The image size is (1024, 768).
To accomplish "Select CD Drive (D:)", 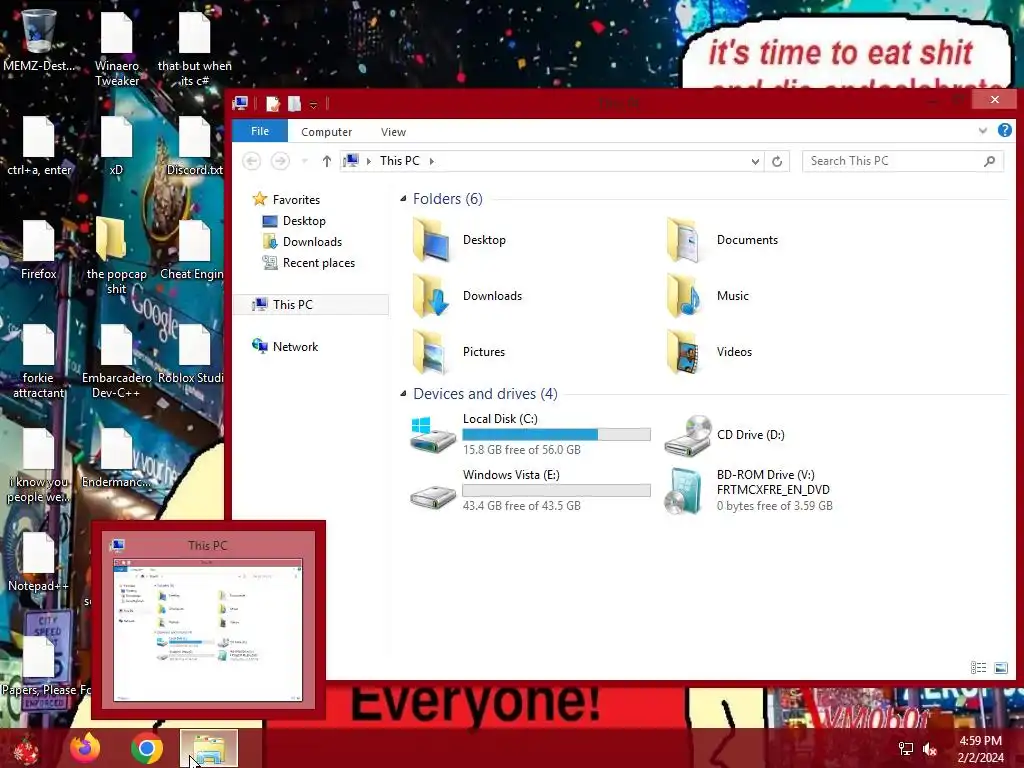I will pyautogui.click(x=725, y=435).
